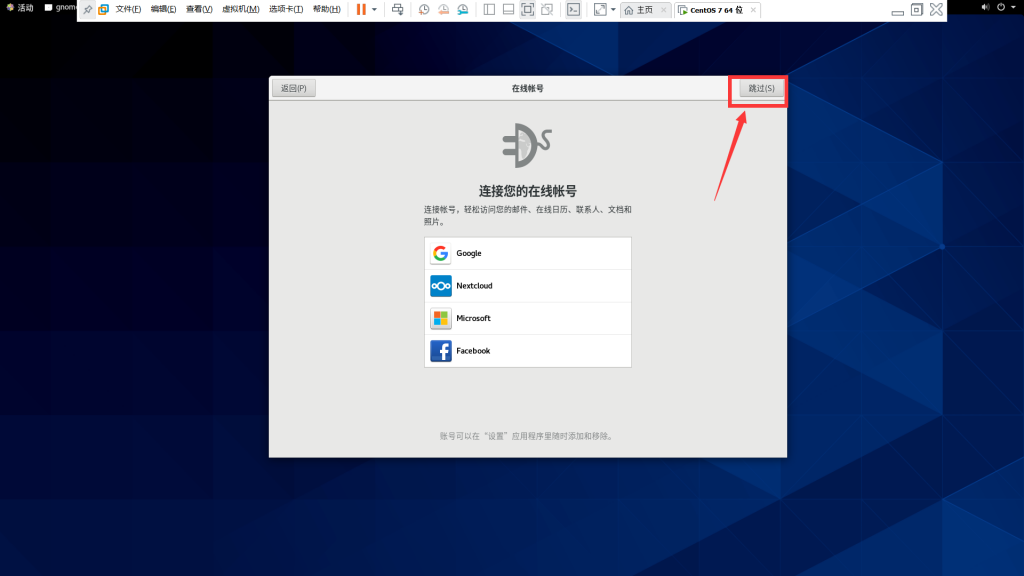Viewport: 1024px width, 576px height.
Task: Expand the power options dropdown arrow
Action: tap(374, 10)
